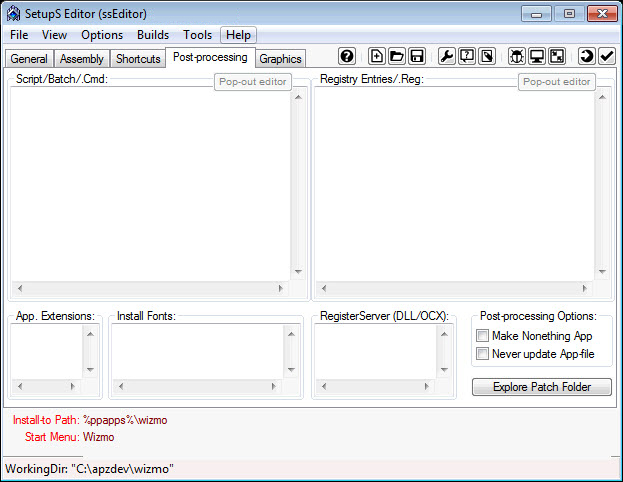Select the Post-processing tab
The image size is (623, 482).
tap(210, 58)
